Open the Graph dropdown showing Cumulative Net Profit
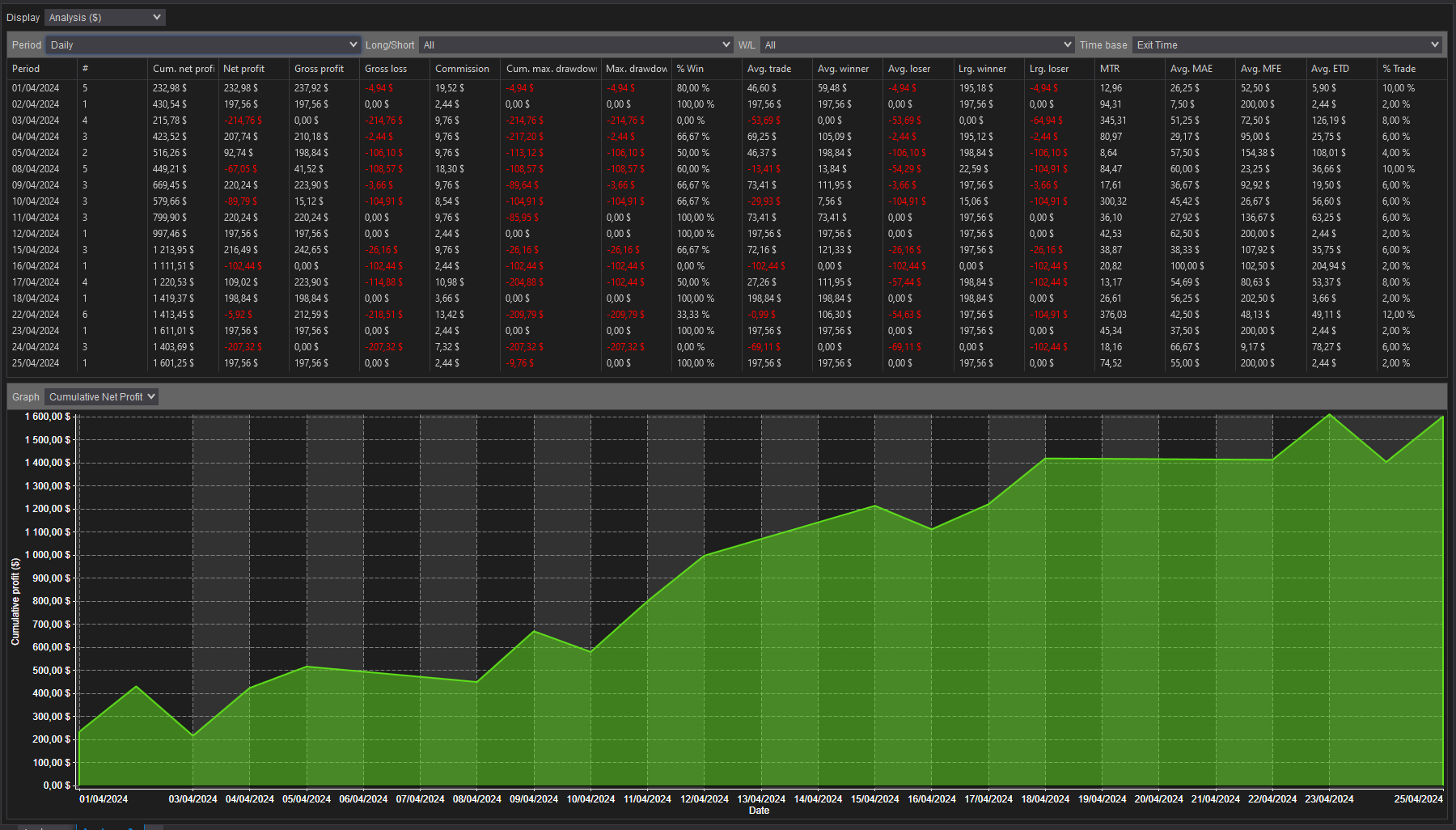1456x830 pixels. click(x=101, y=396)
